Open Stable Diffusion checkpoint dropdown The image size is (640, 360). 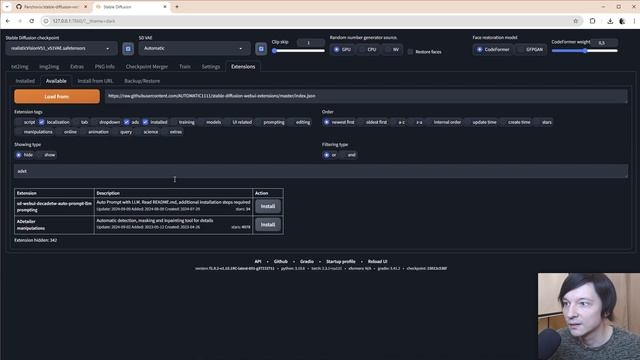(x=61, y=48)
